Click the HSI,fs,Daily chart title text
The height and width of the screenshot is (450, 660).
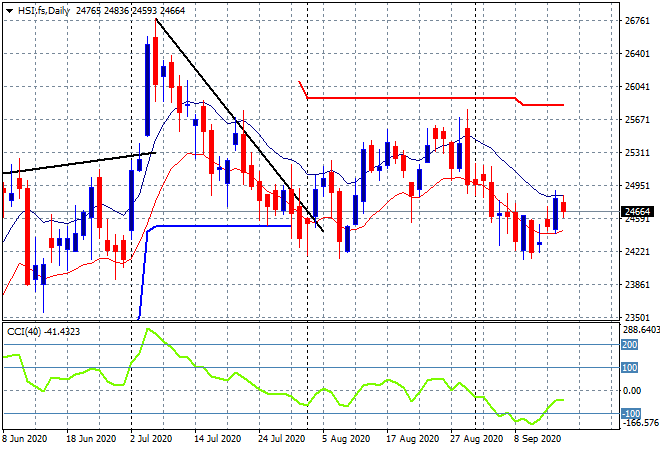coord(44,11)
